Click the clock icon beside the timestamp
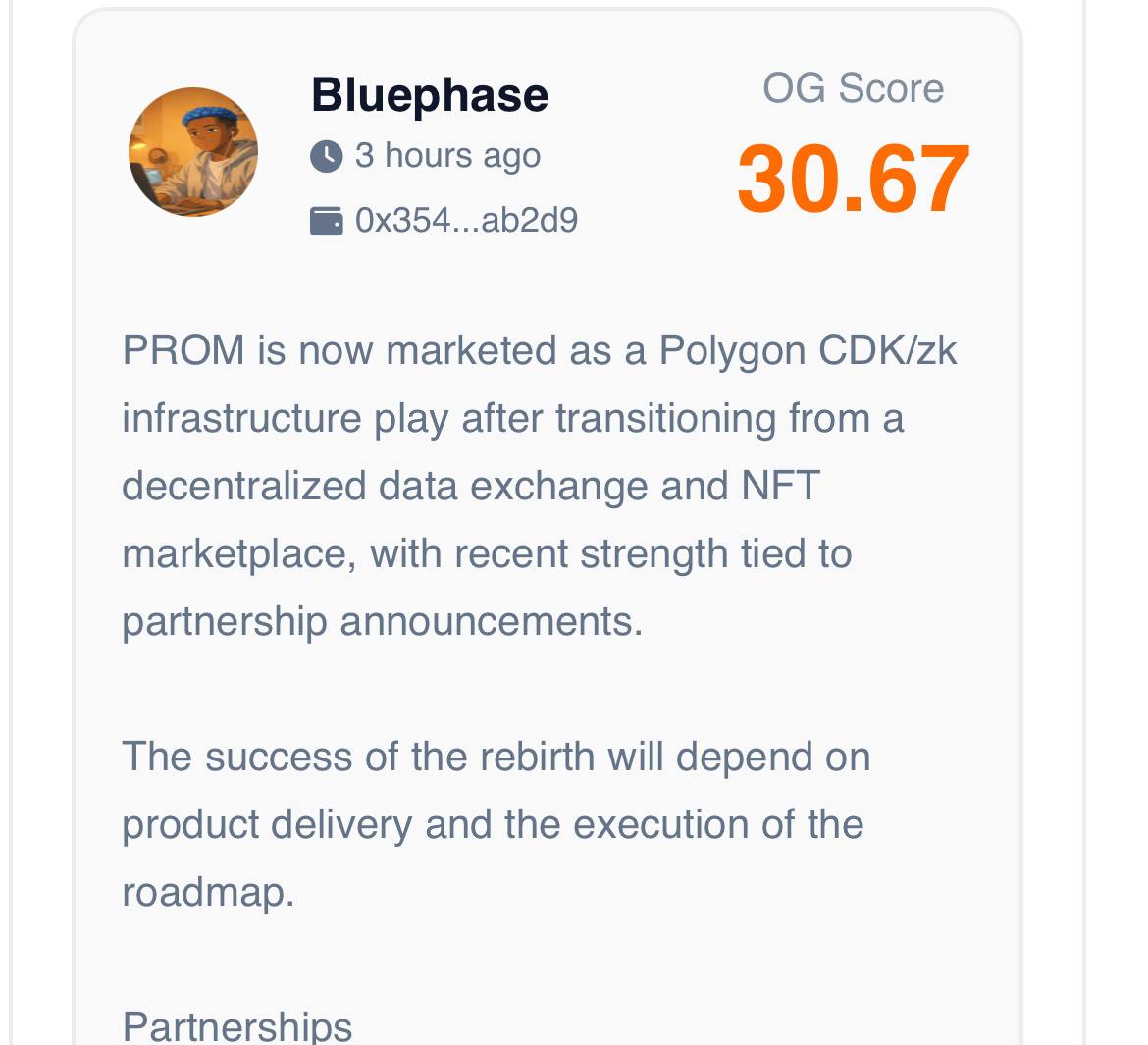Viewport: 1148px width, 1045px height. tap(326, 156)
